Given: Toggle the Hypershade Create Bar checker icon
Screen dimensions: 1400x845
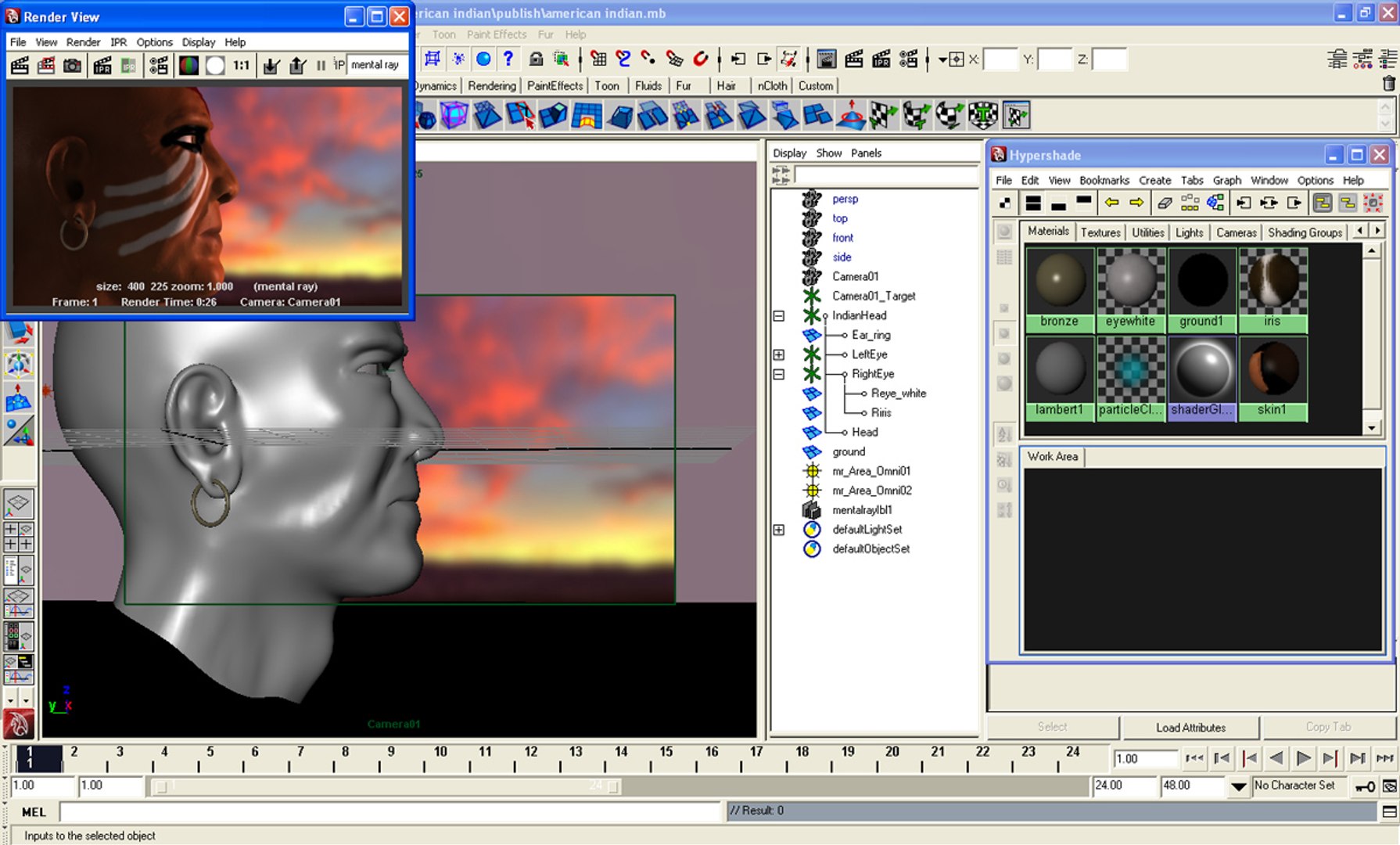Looking at the screenshot, I should click(x=1005, y=203).
